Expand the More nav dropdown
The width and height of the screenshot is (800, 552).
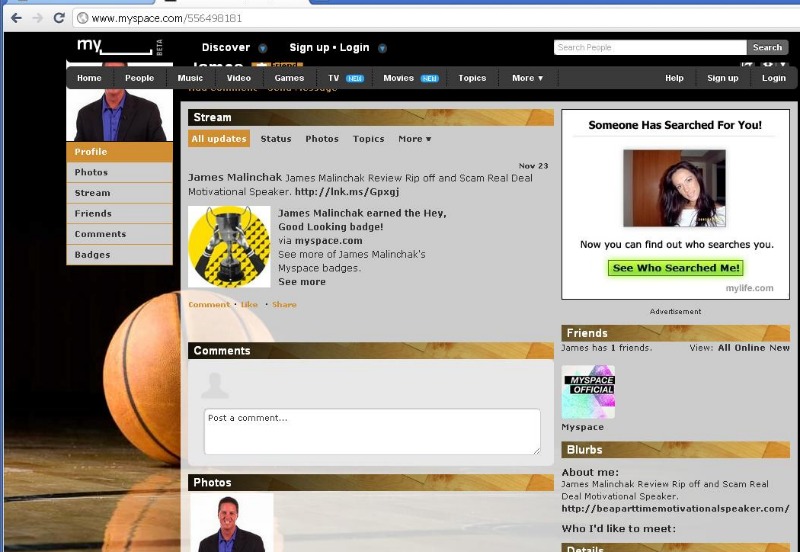[528, 78]
